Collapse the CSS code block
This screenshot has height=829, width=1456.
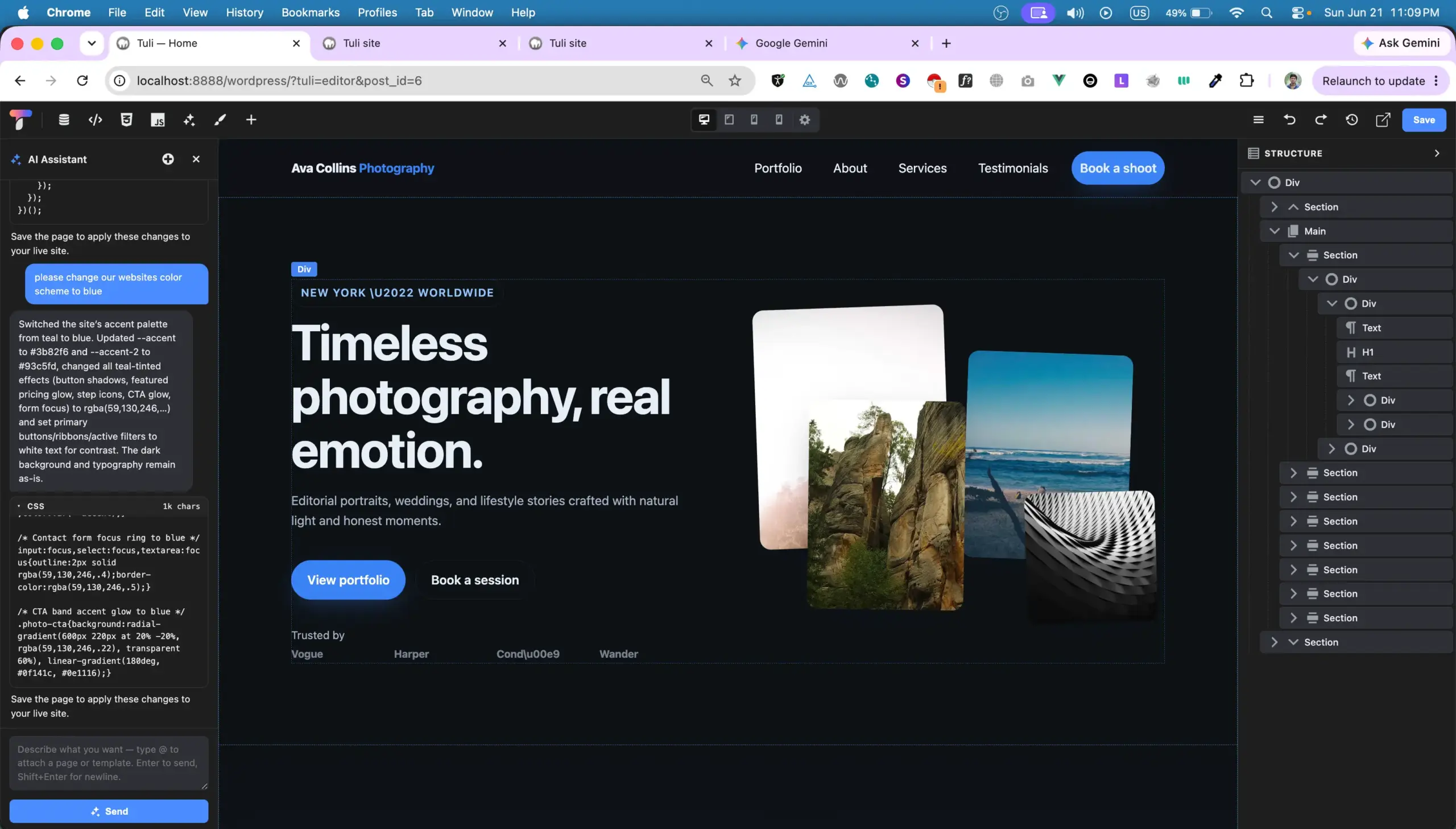pos(19,506)
